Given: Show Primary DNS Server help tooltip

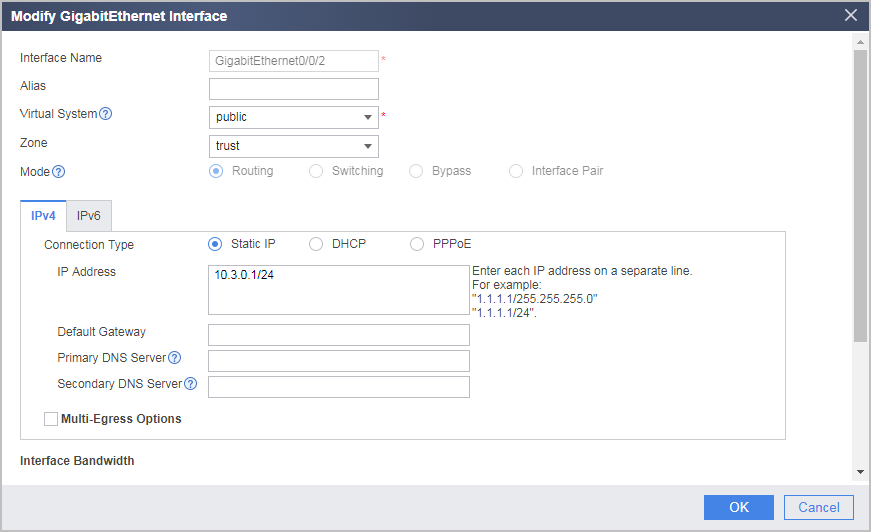Looking at the screenshot, I should (174, 358).
